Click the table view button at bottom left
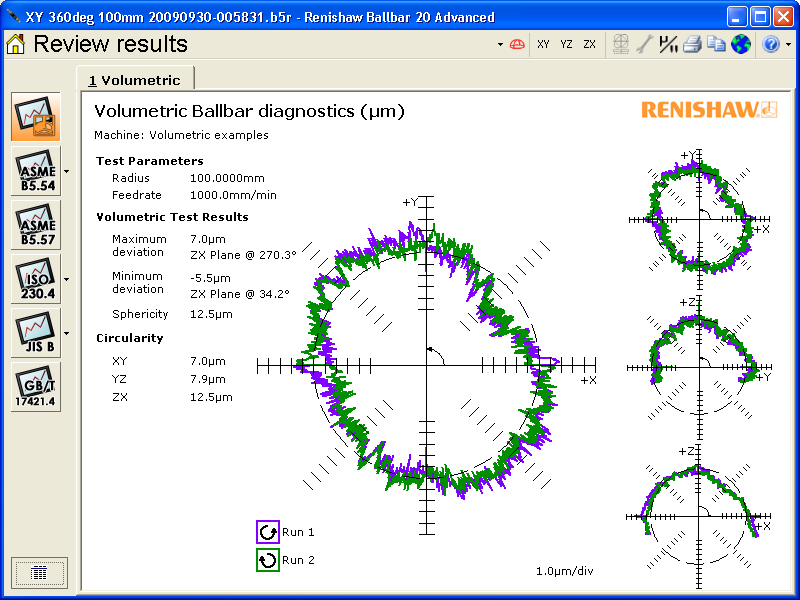Screen dimensions: 800x600 coord(40,572)
